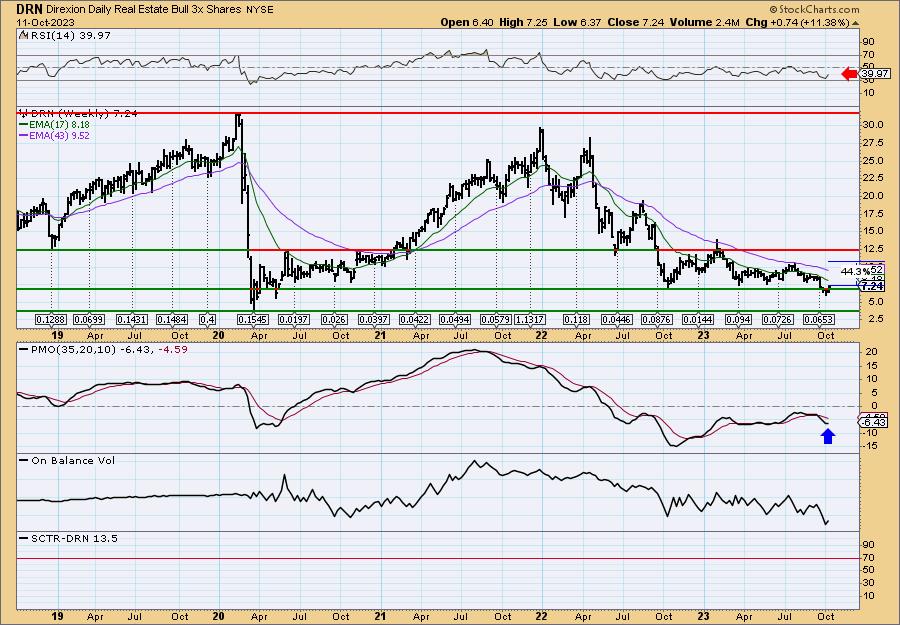Click the 0.0422 value box
Image resolution: width=900 pixels, height=625 pixels.
415,319
